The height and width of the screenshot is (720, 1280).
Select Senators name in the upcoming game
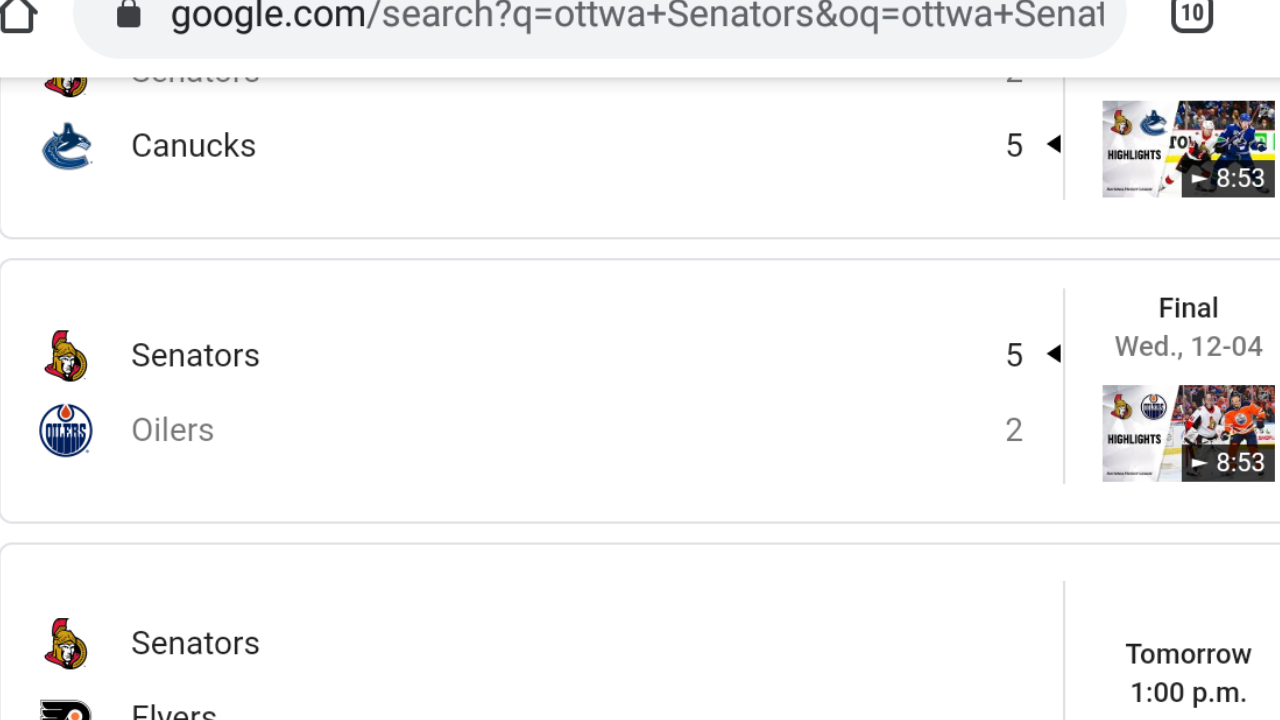coord(195,643)
